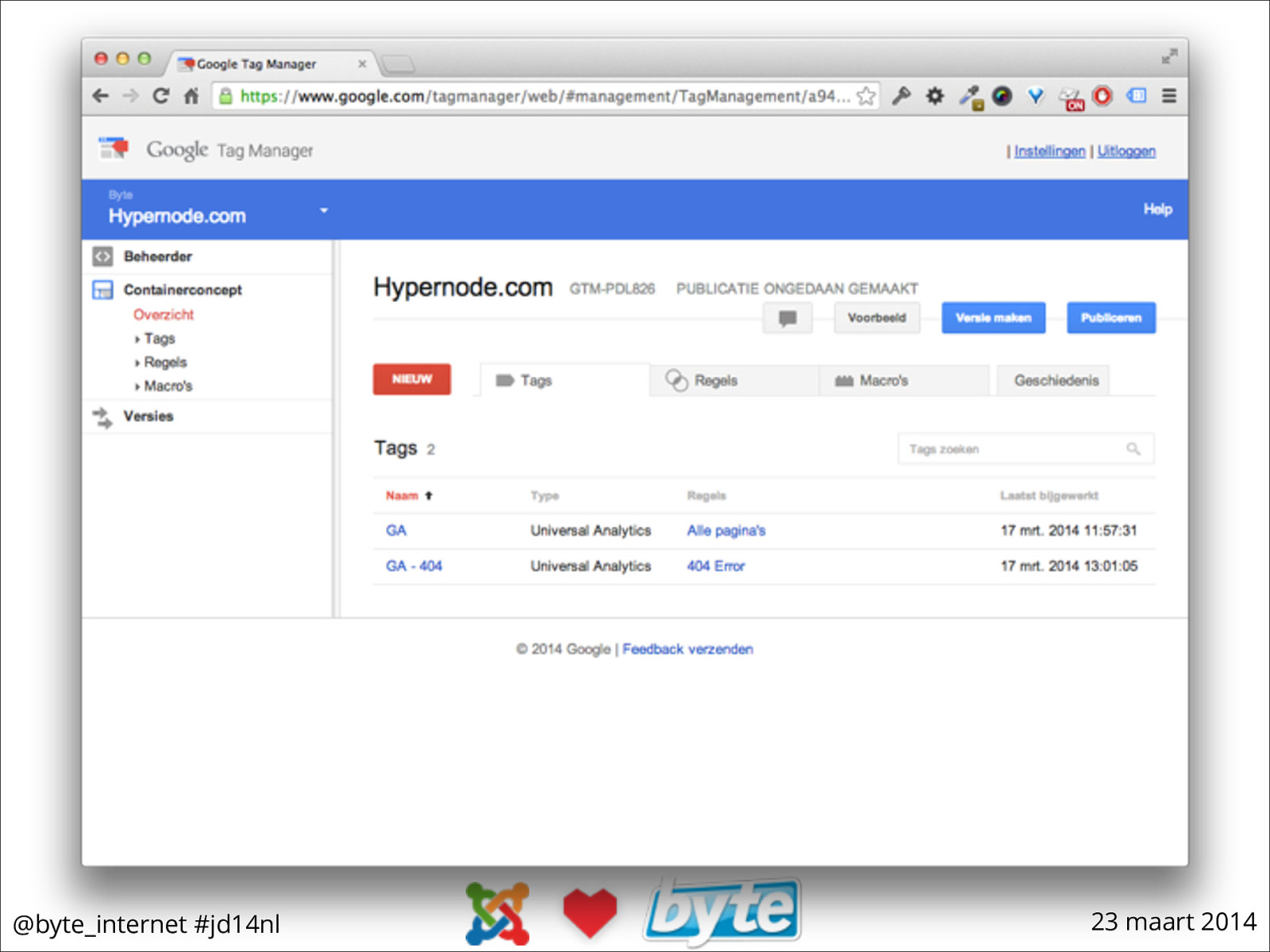Image resolution: width=1270 pixels, height=952 pixels.
Task: Bookmark page with the star icon
Action: click(866, 96)
